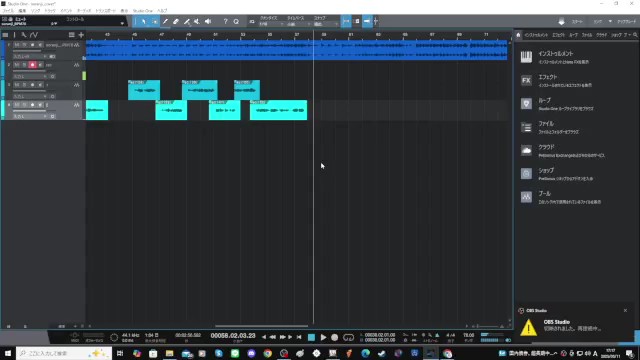The image size is (640, 360).
Task: Switch to the ループ browser tab
Action: [573, 35]
